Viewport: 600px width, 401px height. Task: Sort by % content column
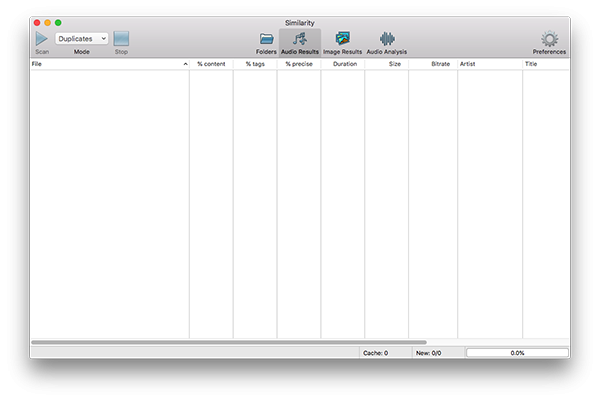coord(211,64)
